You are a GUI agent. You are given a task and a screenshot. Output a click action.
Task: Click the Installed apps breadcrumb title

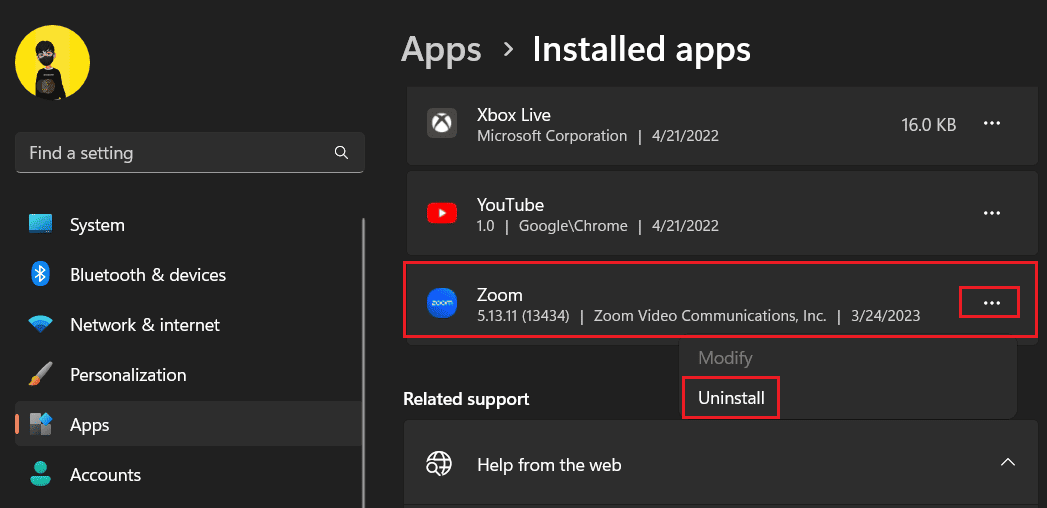641,49
